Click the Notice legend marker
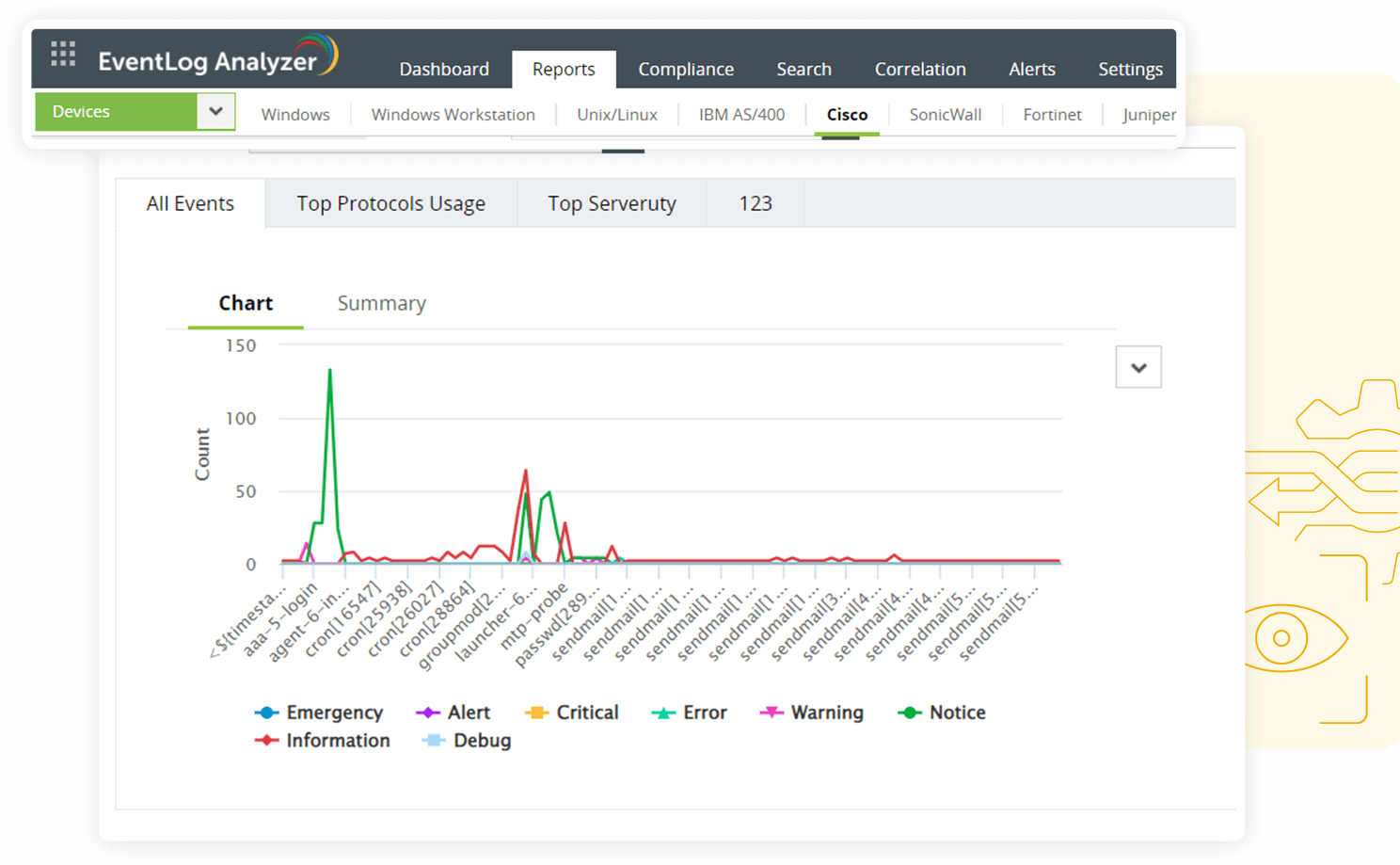1400x865 pixels. tap(910, 713)
